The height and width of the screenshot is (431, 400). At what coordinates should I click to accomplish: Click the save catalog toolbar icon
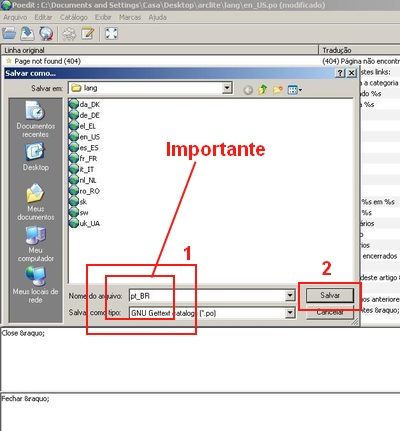point(27,33)
